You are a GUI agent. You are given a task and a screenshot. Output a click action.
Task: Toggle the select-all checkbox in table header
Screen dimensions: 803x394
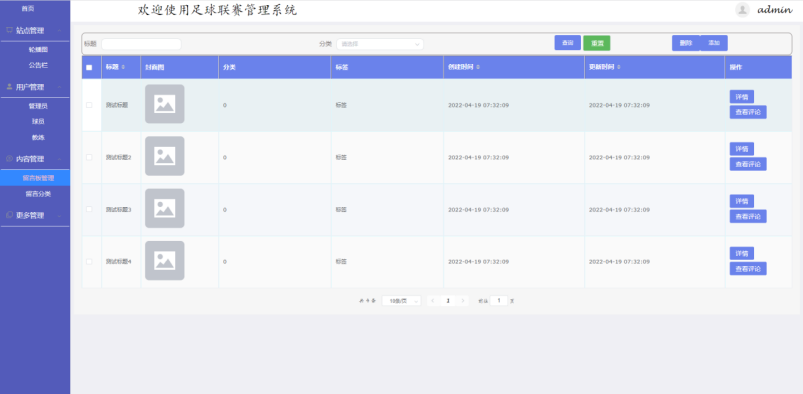(x=89, y=68)
